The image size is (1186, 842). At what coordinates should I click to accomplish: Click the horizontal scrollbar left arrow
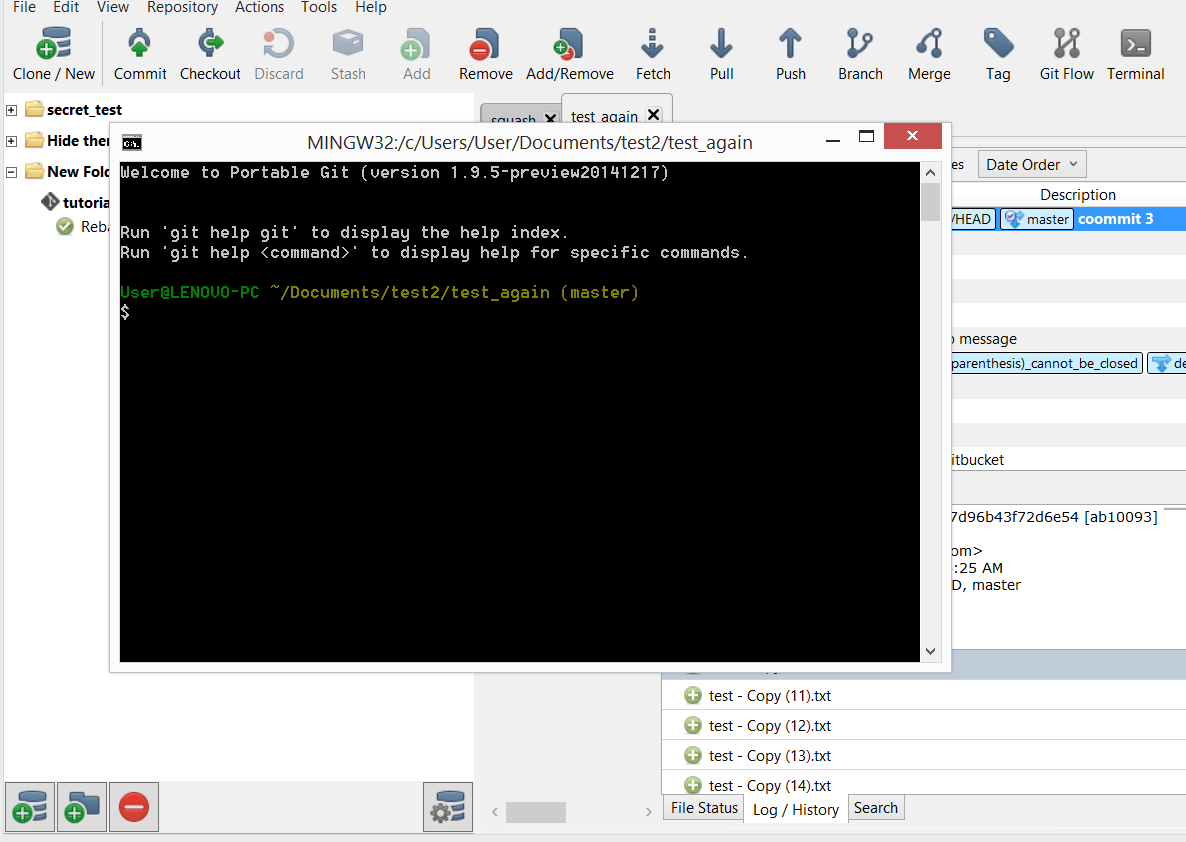[495, 812]
